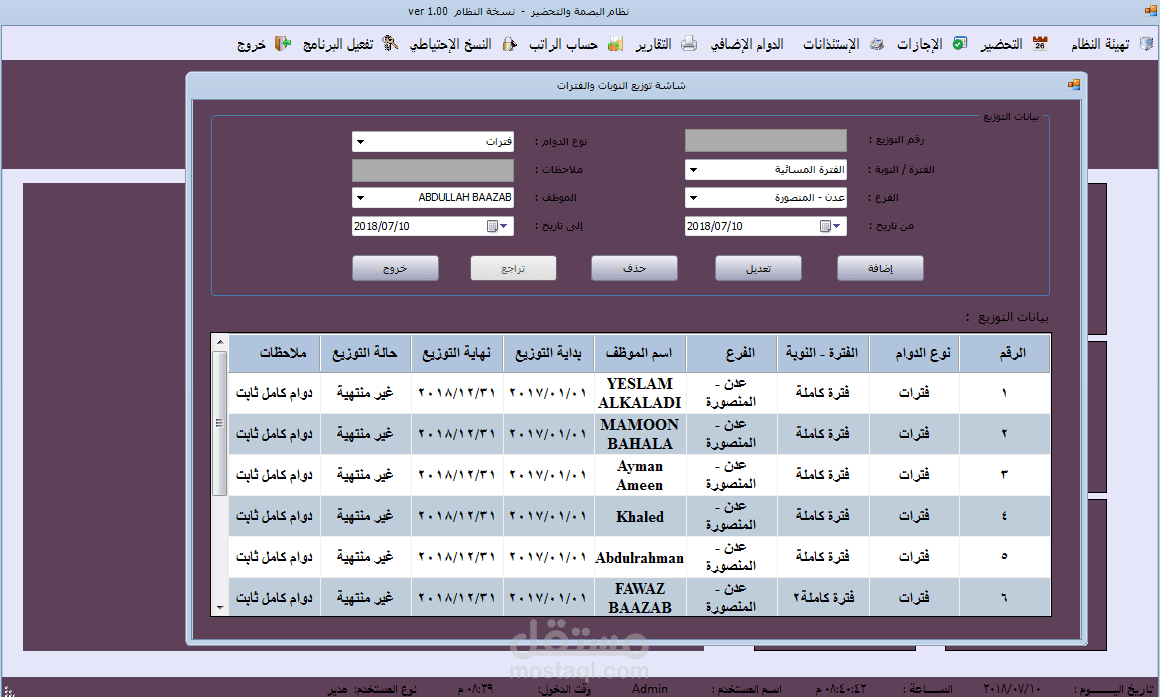Select YESLAM ALKALADI row
This screenshot has width=1160, height=697.
click(639, 393)
